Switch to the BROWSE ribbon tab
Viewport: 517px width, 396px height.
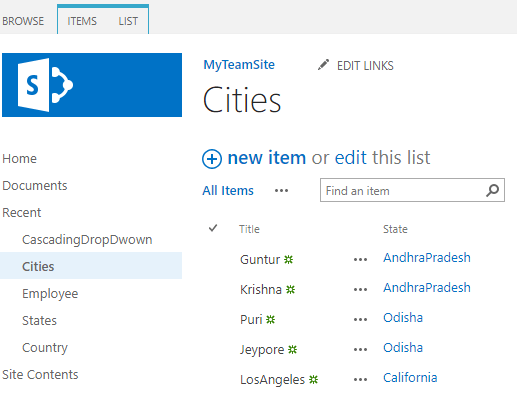click(x=23, y=21)
